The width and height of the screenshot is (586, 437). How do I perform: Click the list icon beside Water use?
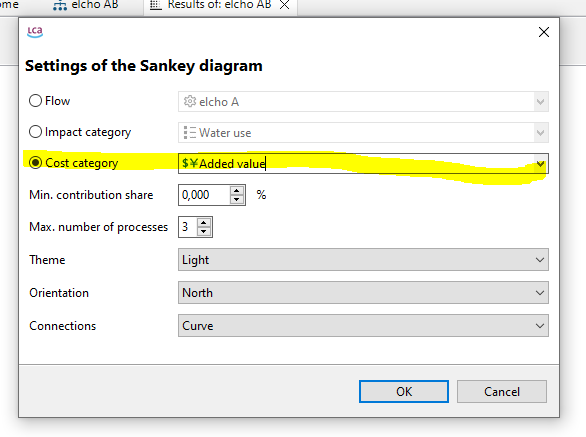click(190, 132)
